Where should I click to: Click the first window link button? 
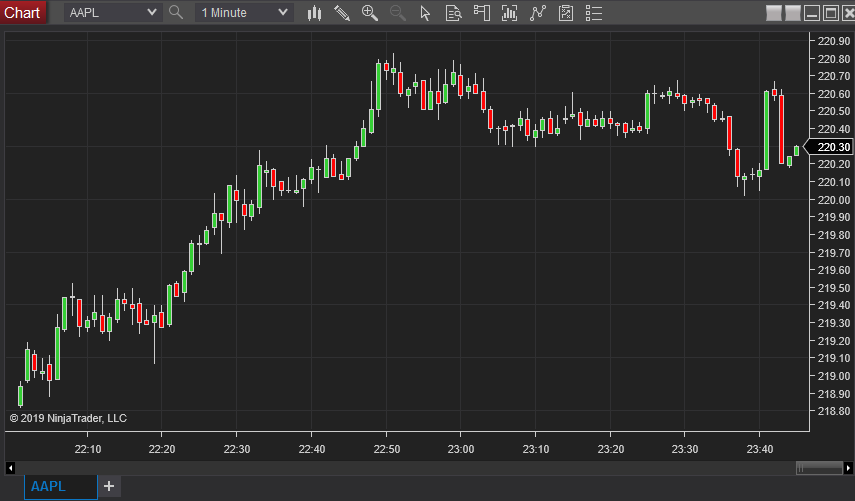[774, 13]
